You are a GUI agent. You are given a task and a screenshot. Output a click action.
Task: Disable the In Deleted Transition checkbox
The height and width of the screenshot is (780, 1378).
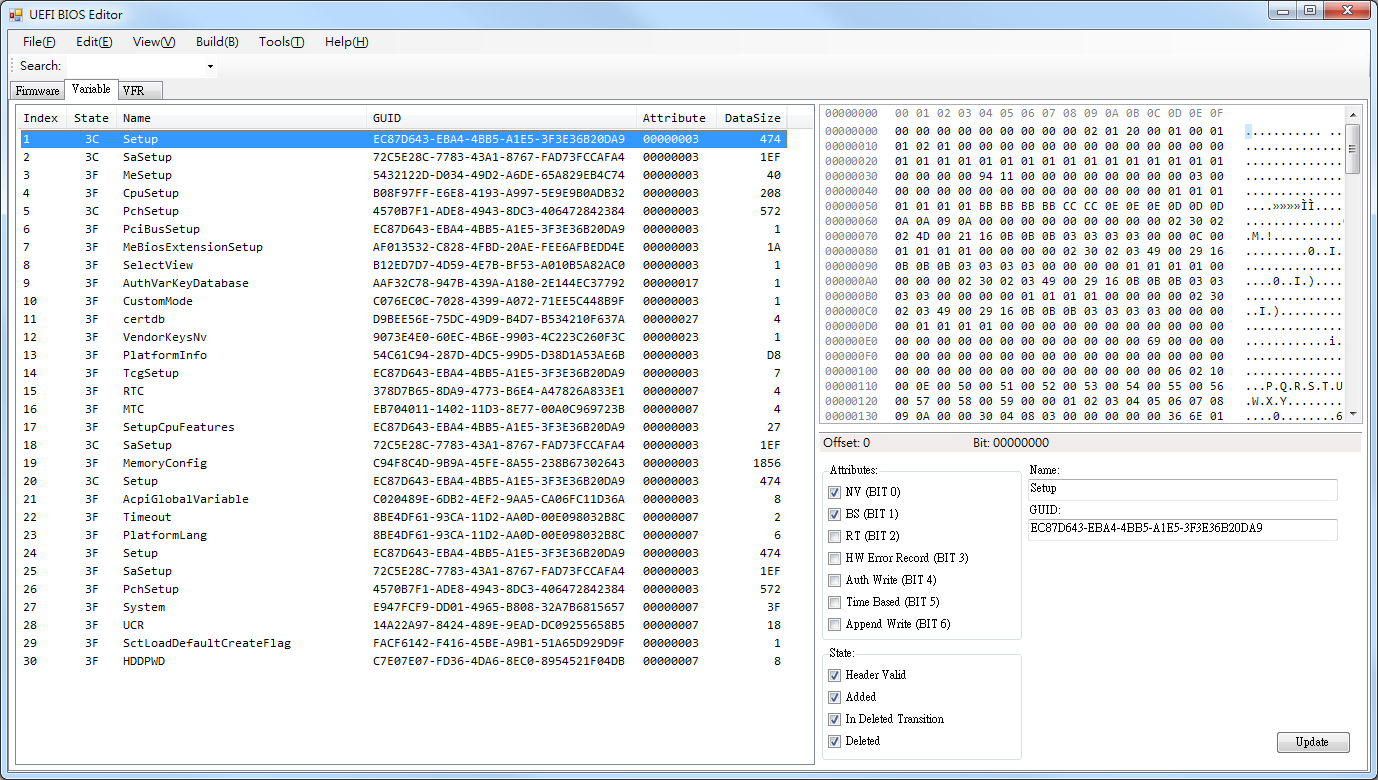tap(834, 719)
